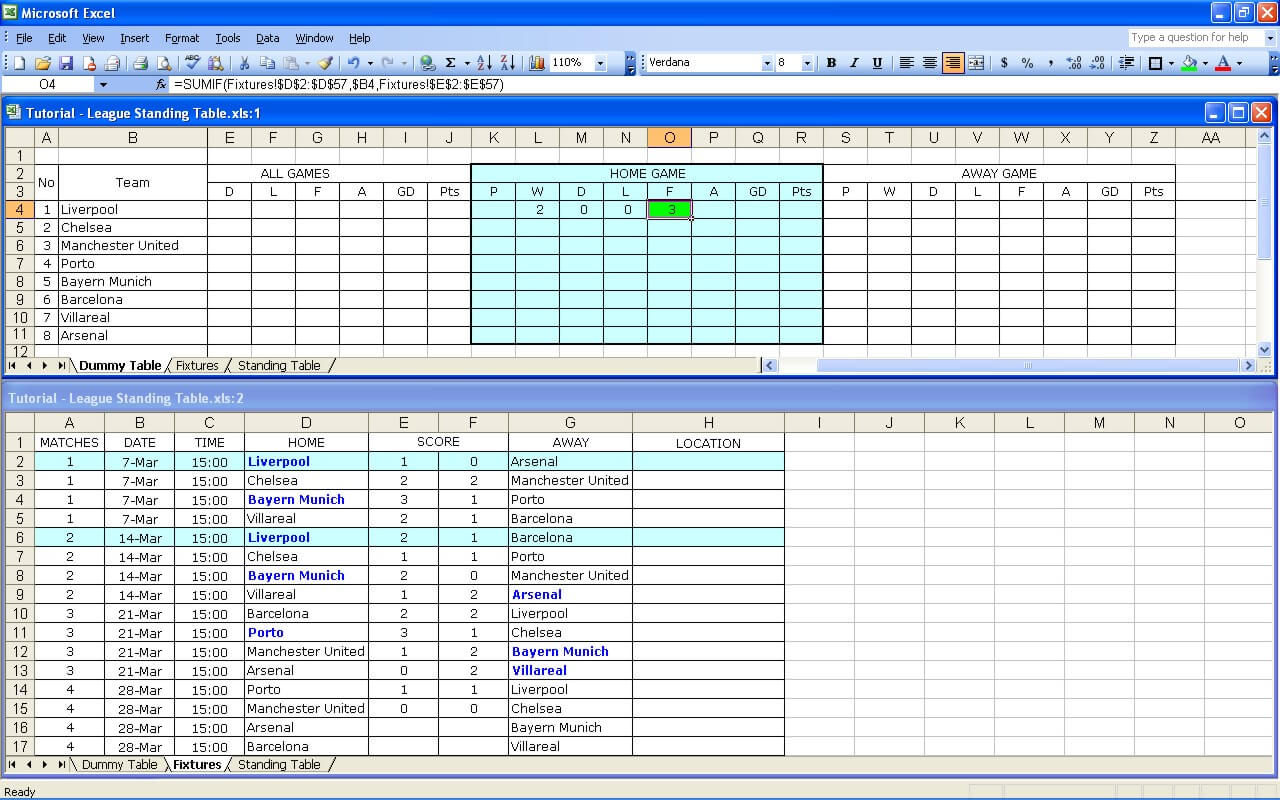Click the Merge and Center icon
Viewport: 1280px width, 800px height.
click(976, 63)
